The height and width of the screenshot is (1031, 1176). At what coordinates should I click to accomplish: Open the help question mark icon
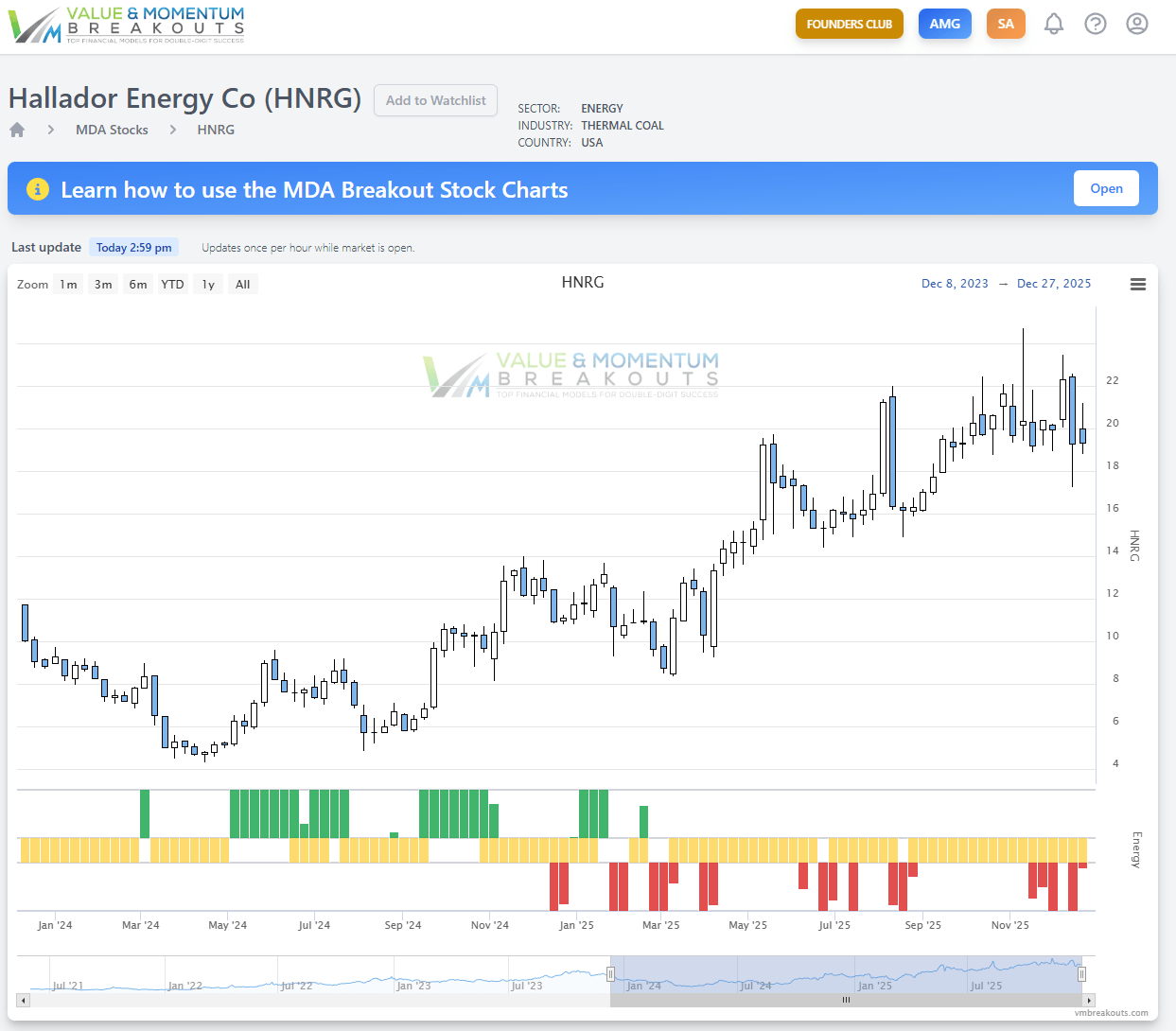(x=1096, y=24)
